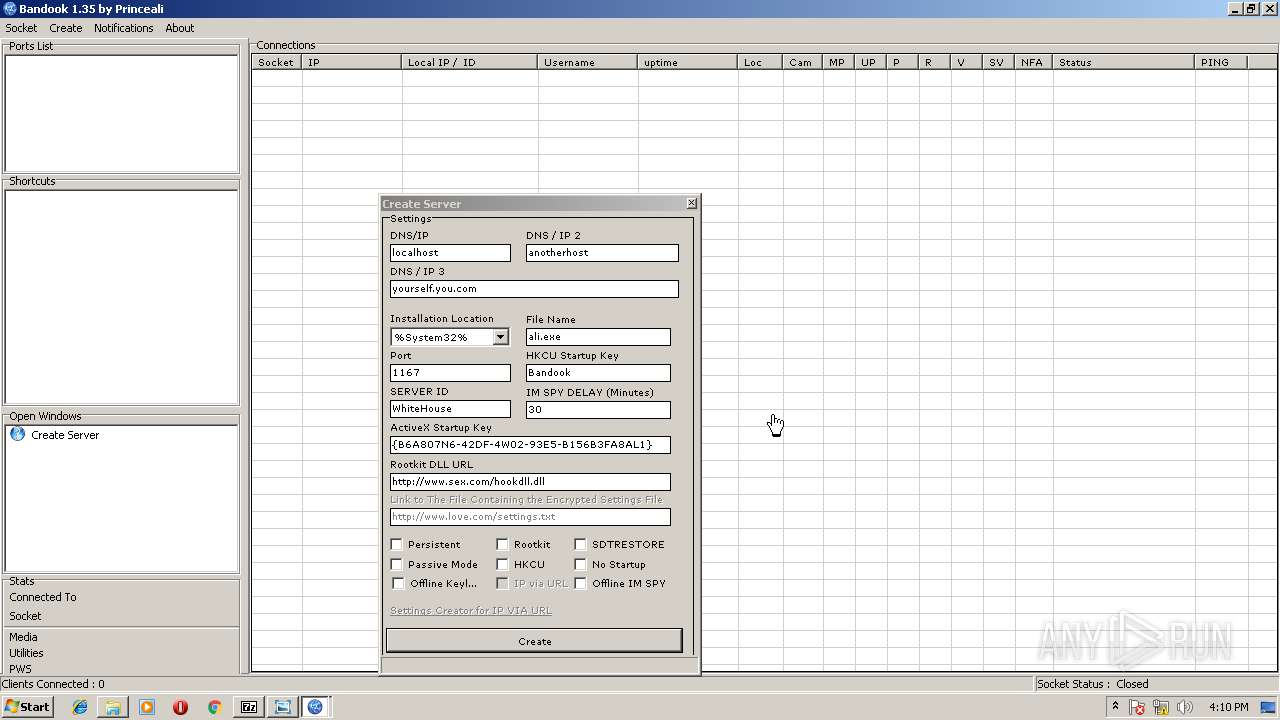
Task: Tick the No Startup checkbox
Action: pos(580,564)
